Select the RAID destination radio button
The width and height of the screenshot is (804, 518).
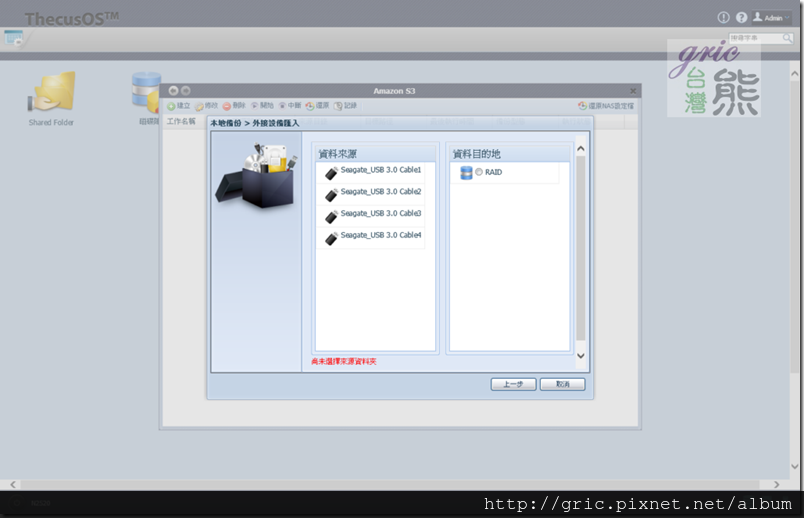(x=478, y=172)
